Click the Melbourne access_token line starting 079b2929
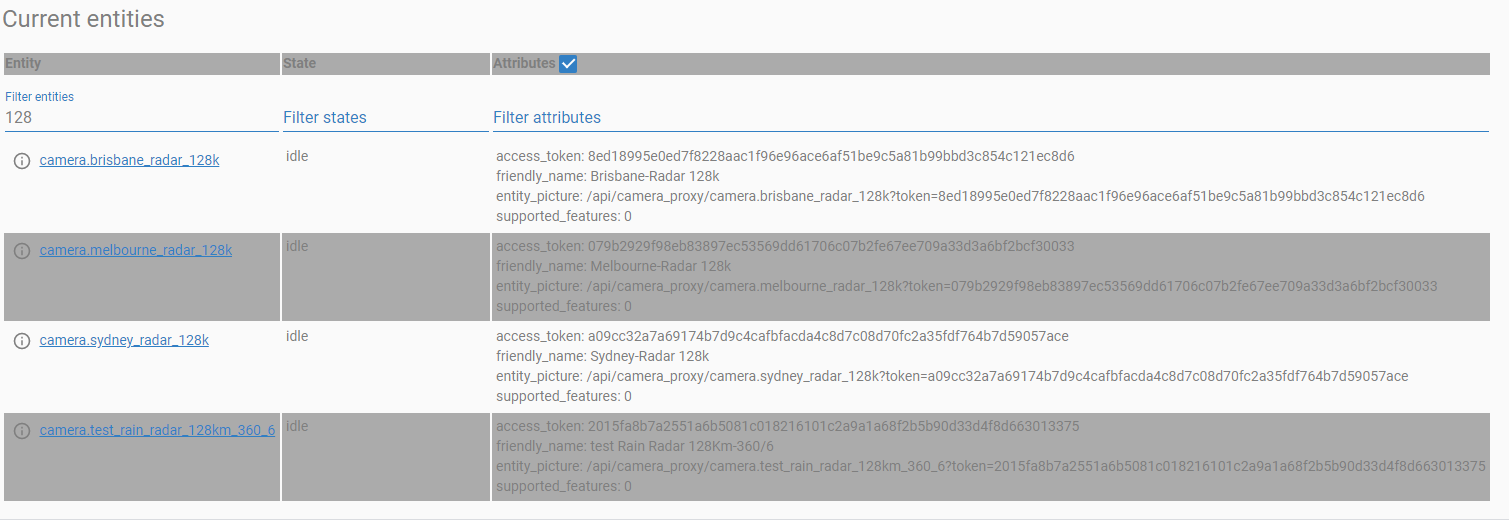Viewport: 1509px width, 520px height. click(x=785, y=246)
